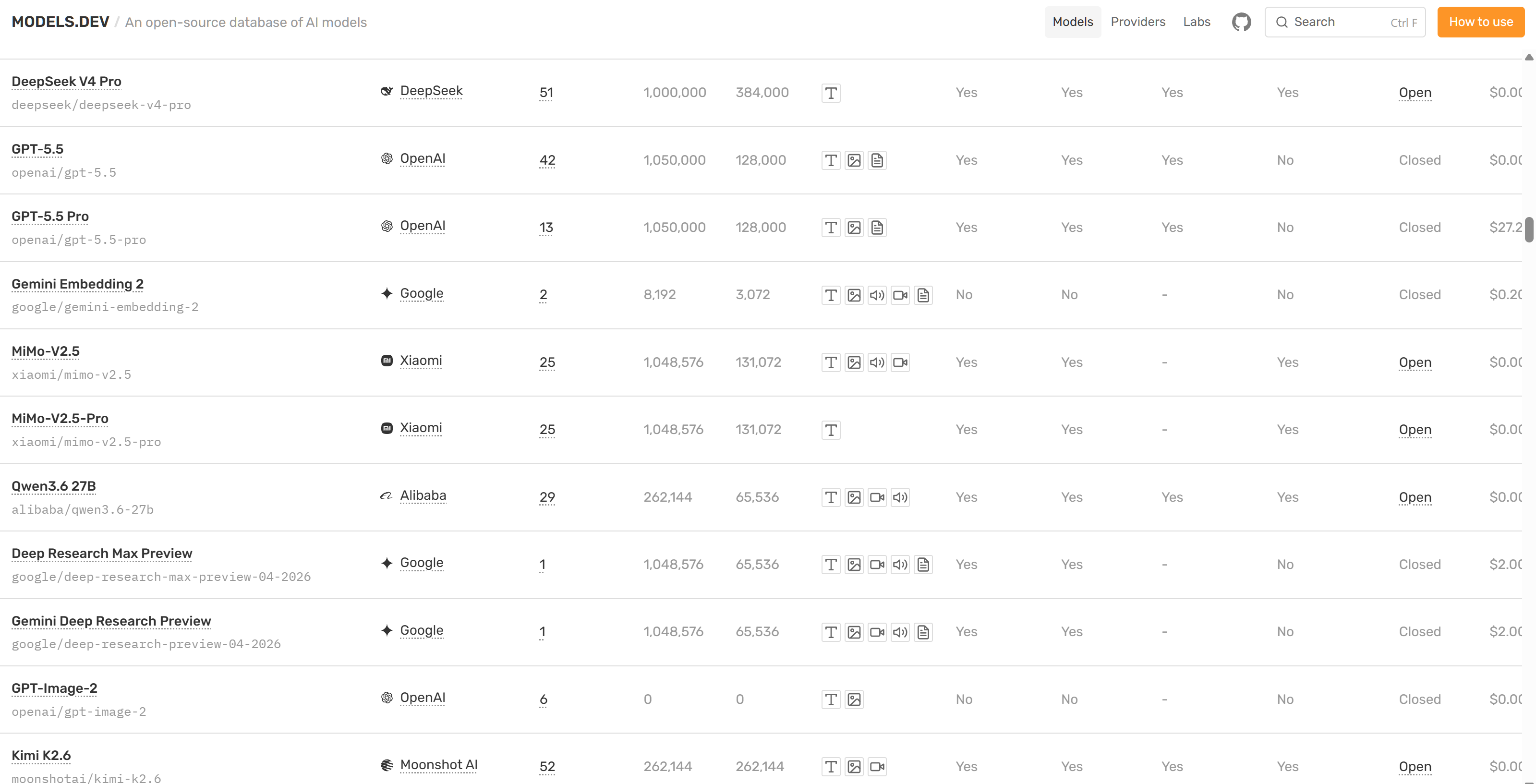Click document icon in Gemini Embedding 2 row
The height and width of the screenshot is (784, 1536).
point(924,295)
